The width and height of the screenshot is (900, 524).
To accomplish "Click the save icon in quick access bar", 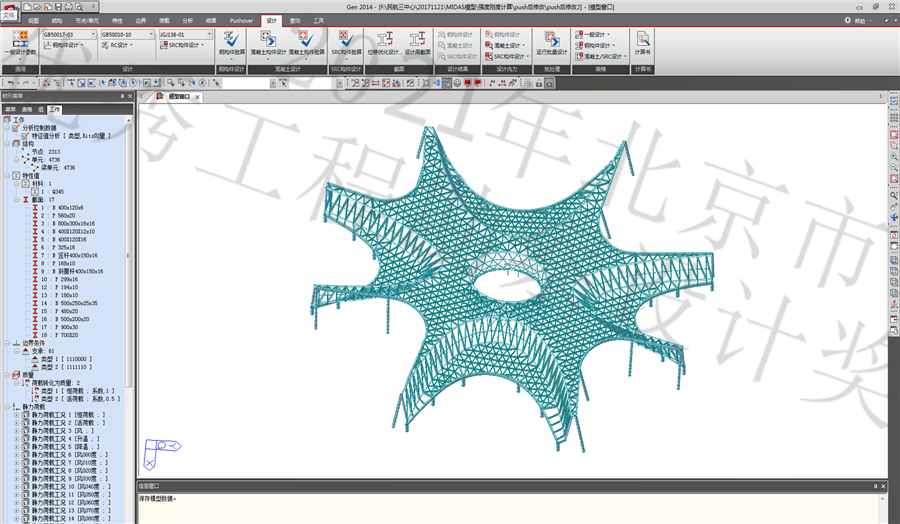I will [x=58, y=7].
